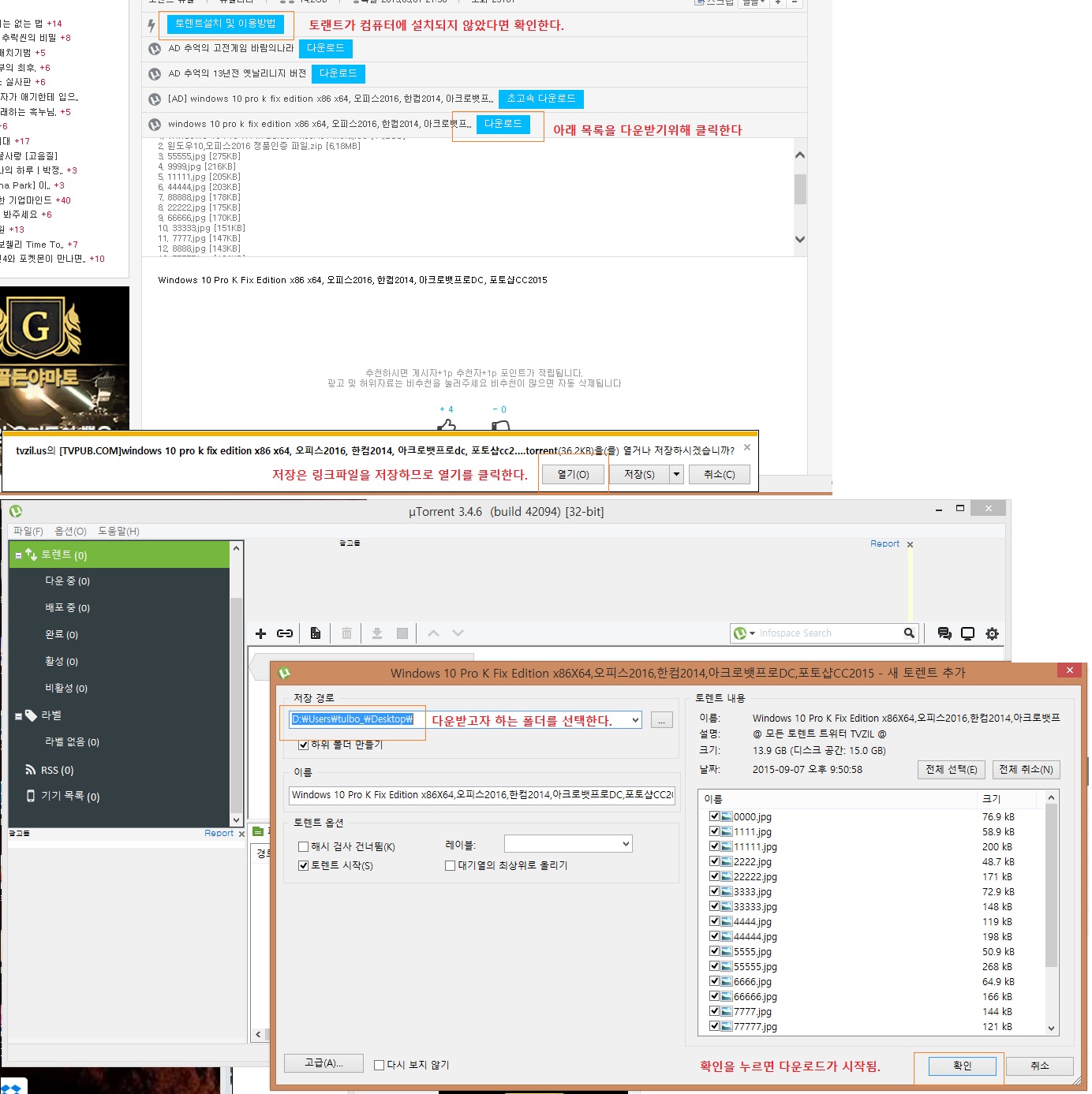Click the search magnifier icon in Infospace search
The width and height of the screenshot is (1092, 1094).
[909, 633]
